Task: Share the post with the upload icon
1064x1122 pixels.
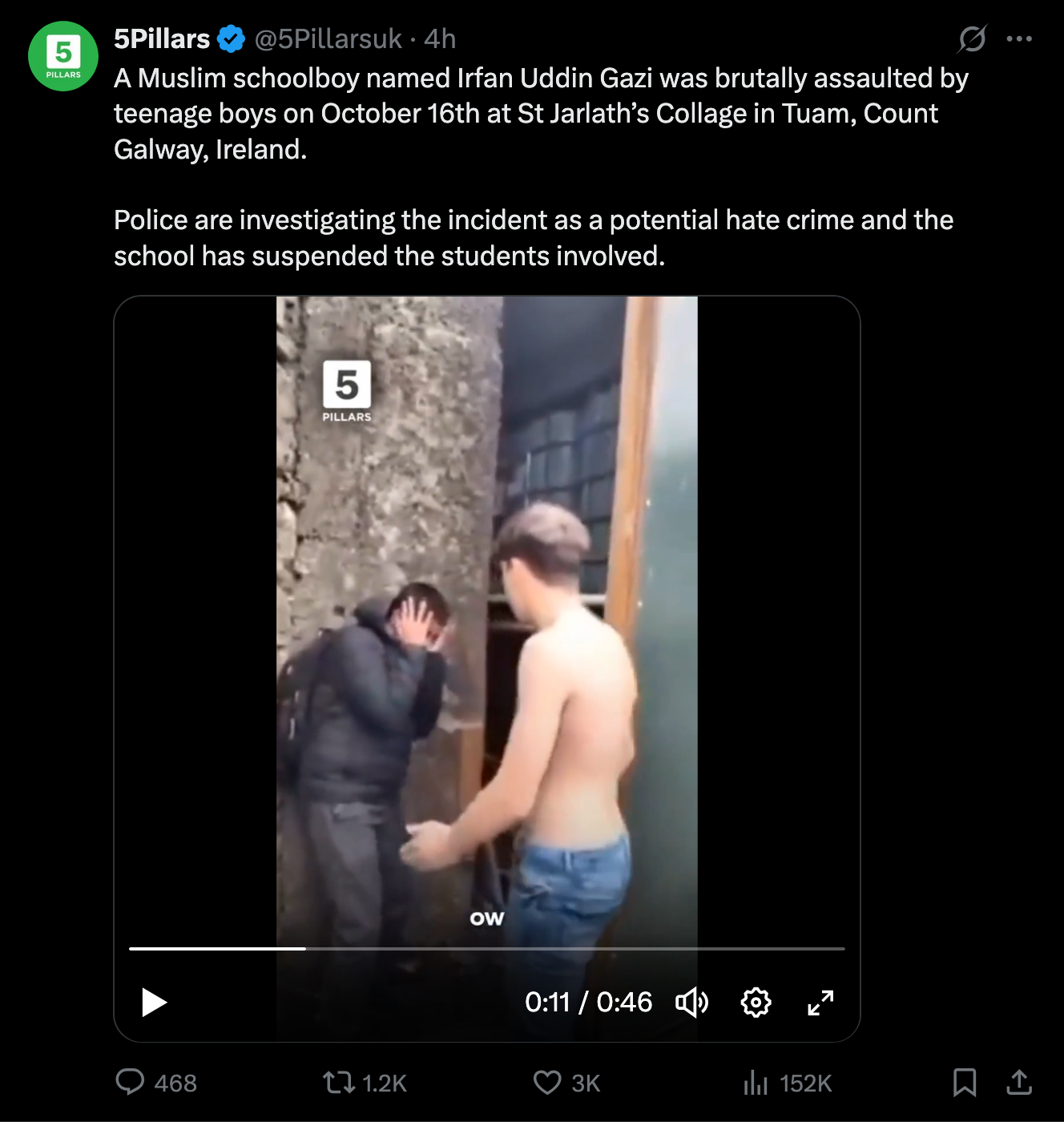Action: click(x=1019, y=1082)
